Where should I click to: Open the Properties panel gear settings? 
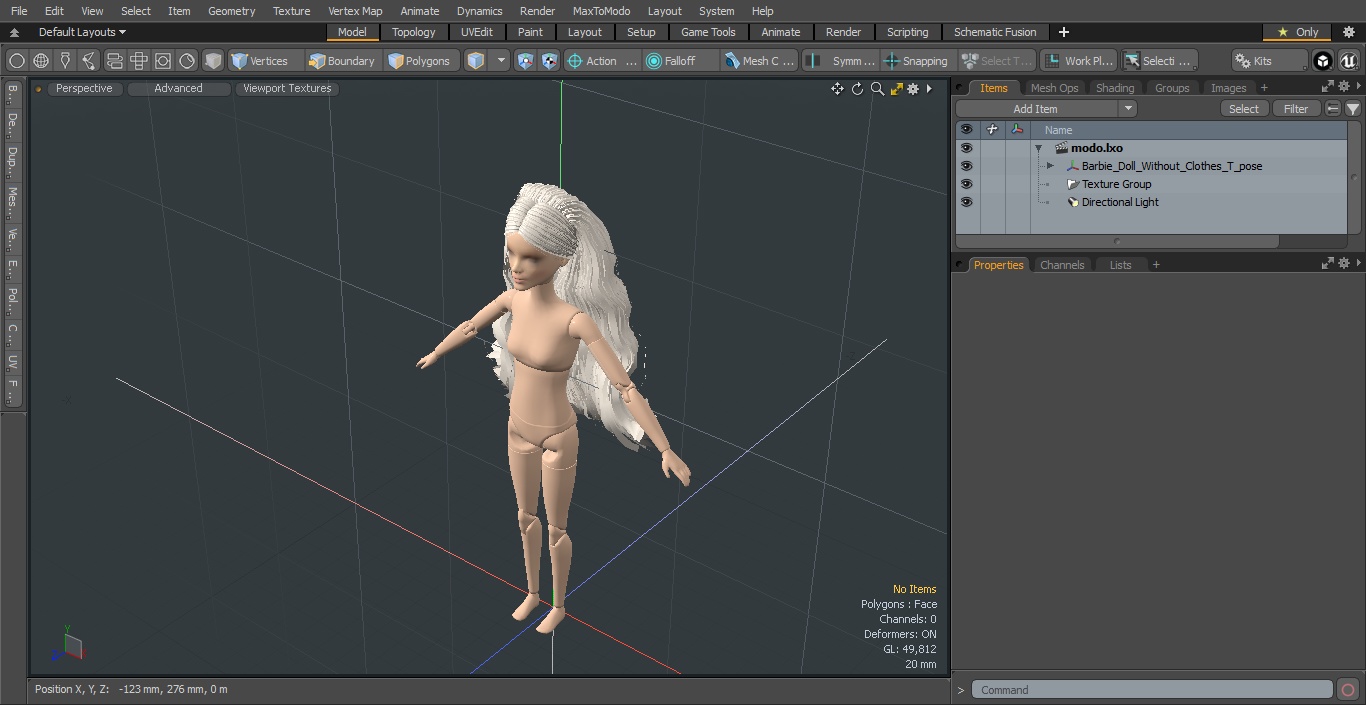[1344, 264]
